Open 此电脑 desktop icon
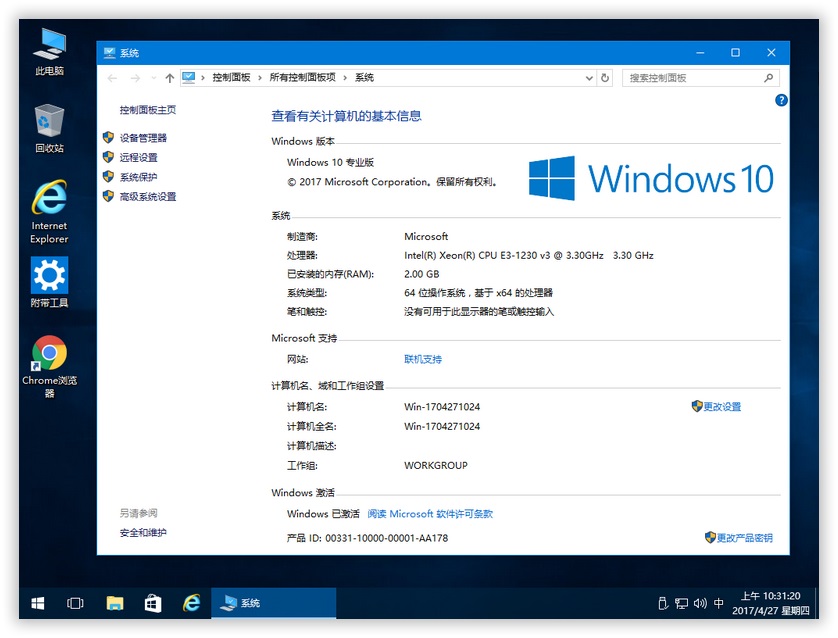Image resolution: width=838 pixels, height=638 pixels. (49, 52)
